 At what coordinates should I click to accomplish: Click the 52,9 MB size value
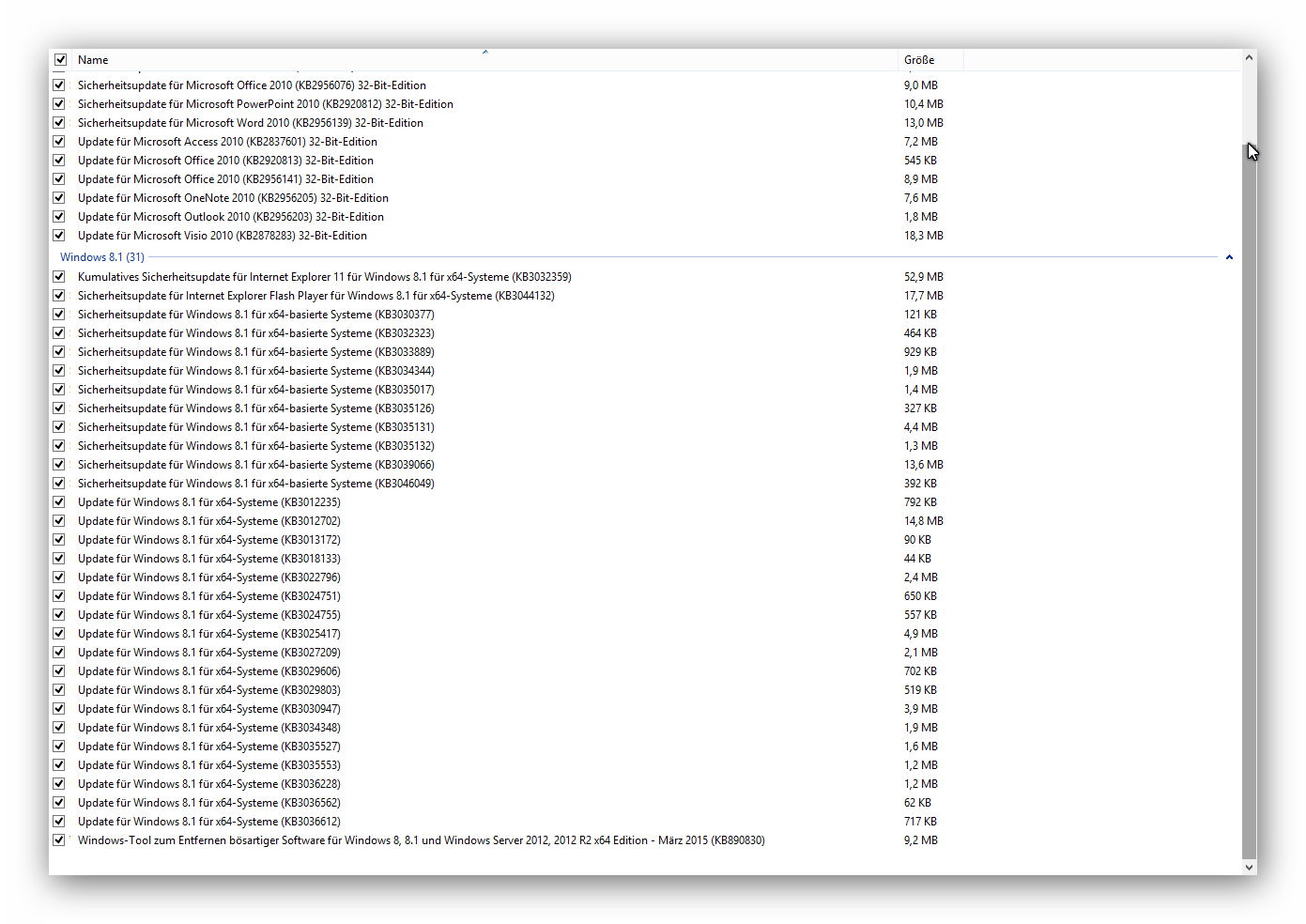point(924,277)
